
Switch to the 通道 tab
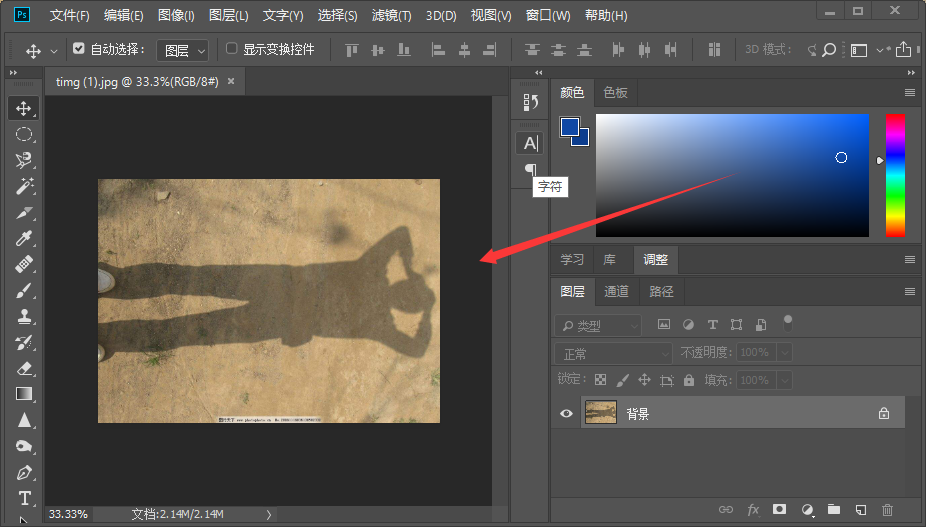coord(617,291)
